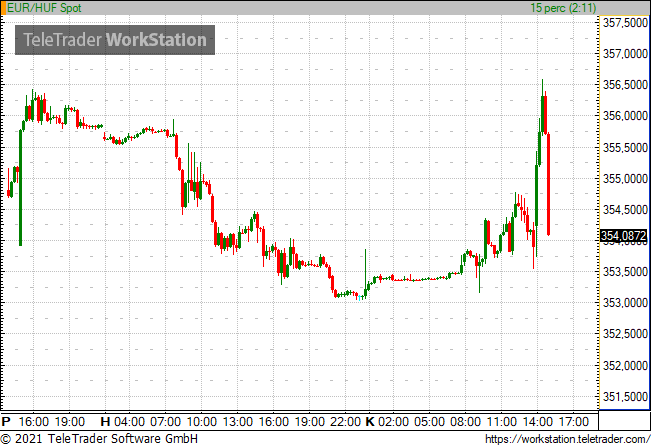Viewport: 651px width, 448px height.
Task: Click the 356,5000 price axis label
Action: tap(625, 85)
